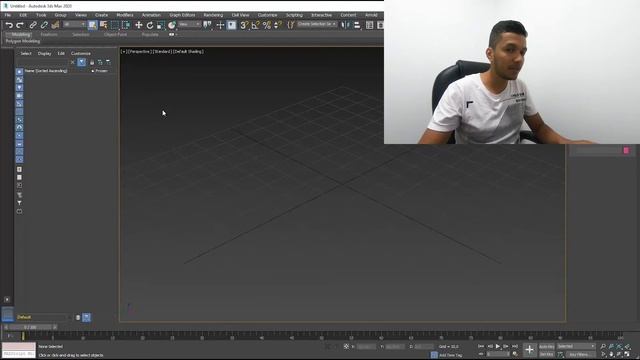640x360 pixels.
Task: Toggle 3D Snaps in the toolbar
Action: [x=244, y=25]
